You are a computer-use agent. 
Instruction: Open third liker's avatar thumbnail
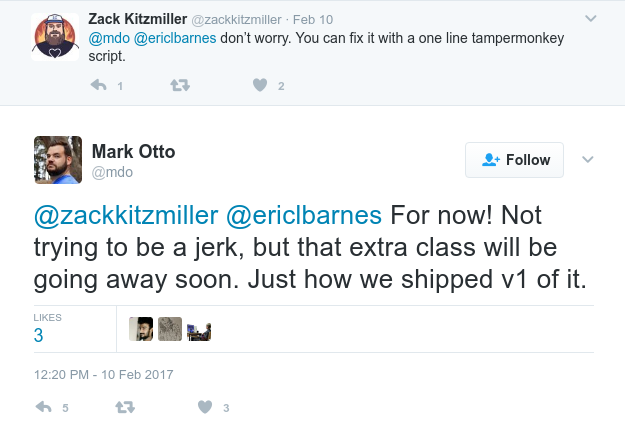pyautogui.click(x=197, y=329)
